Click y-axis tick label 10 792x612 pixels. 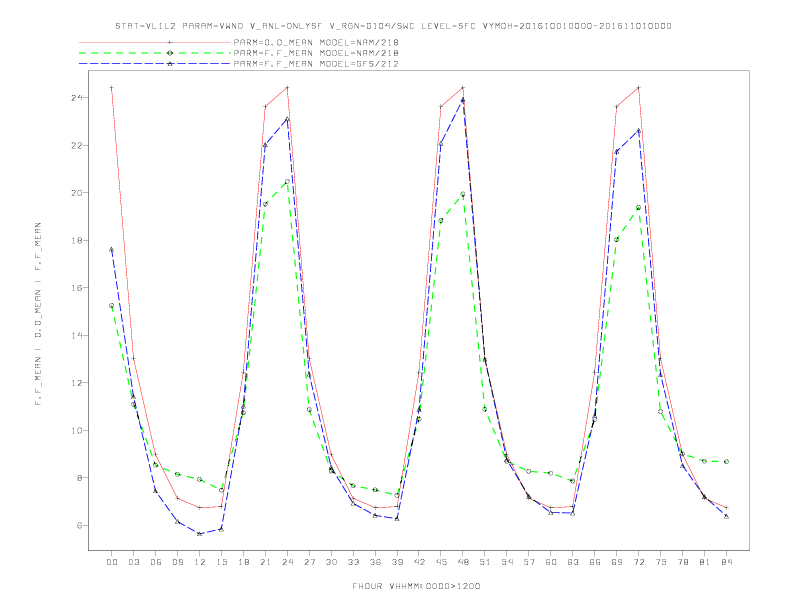(x=77, y=431)
